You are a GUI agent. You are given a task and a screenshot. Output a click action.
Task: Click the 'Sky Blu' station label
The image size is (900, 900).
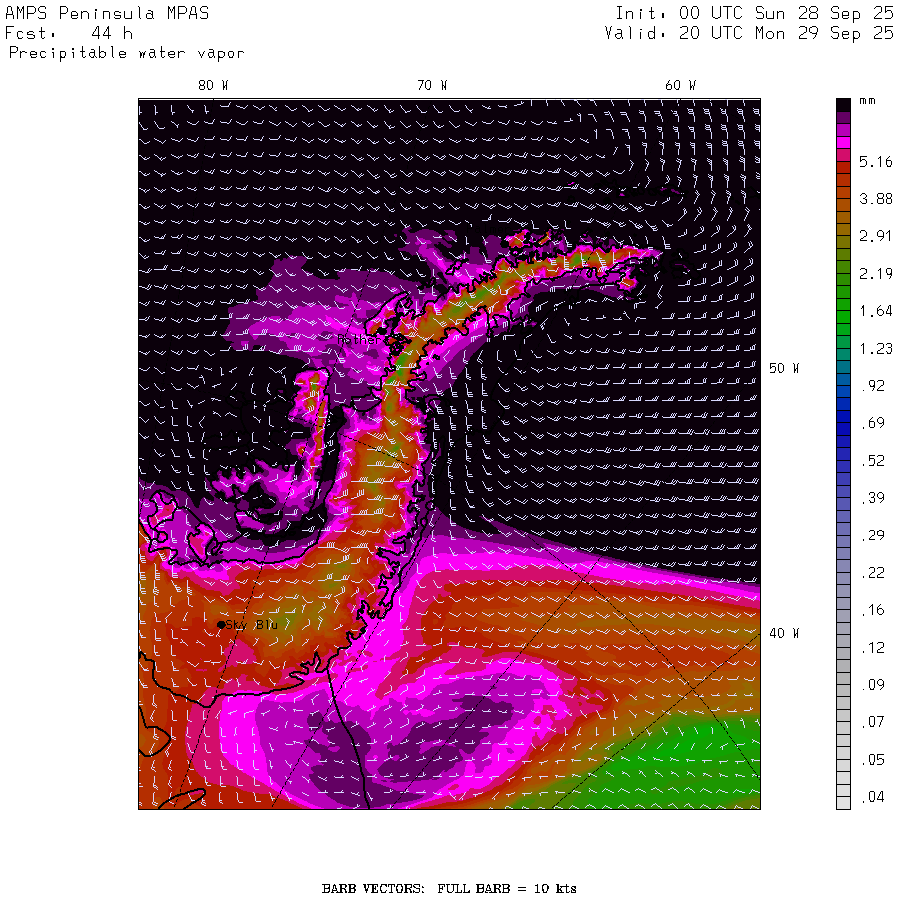click(252, 624)
